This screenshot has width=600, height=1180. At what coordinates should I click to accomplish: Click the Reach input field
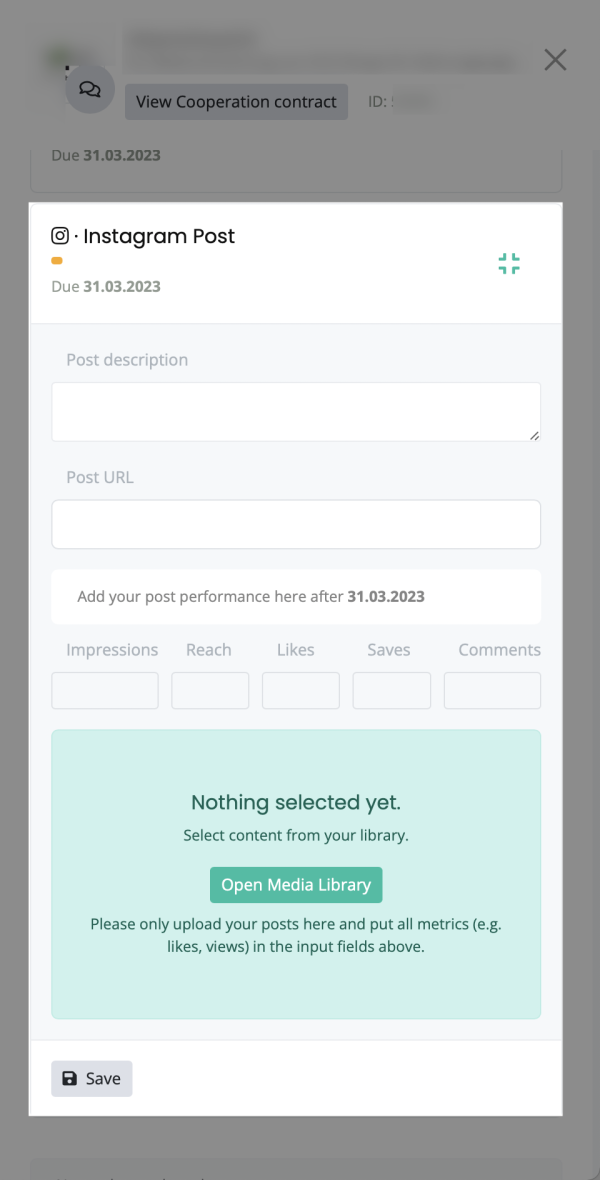click(210, 690)
